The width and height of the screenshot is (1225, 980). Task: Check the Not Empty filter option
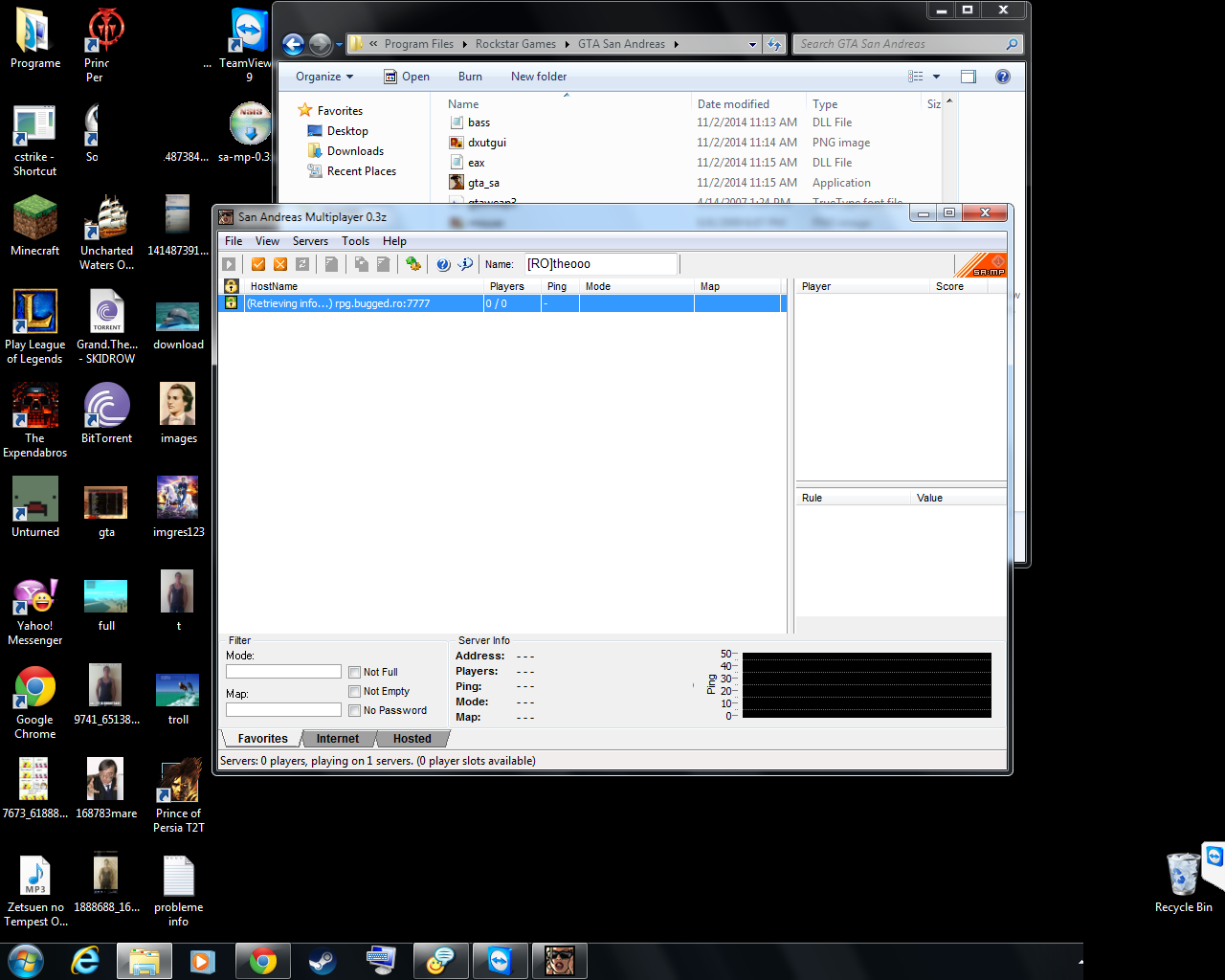pos(355,691)
